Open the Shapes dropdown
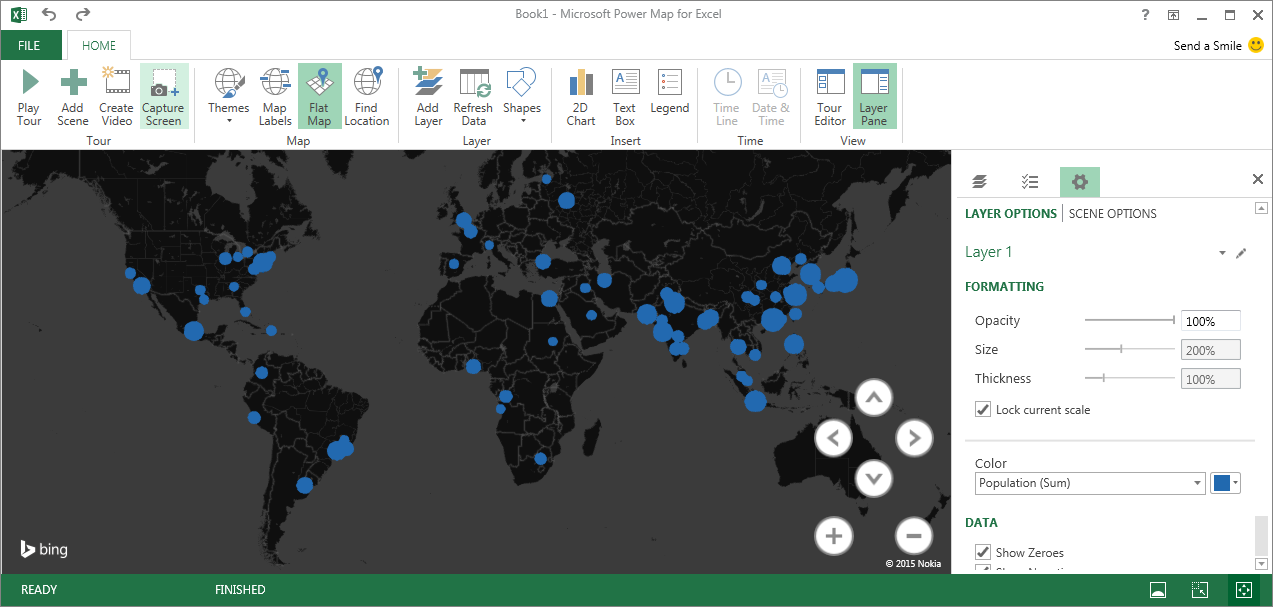This screenshot has width=1273, height=607. pos(522,97)
